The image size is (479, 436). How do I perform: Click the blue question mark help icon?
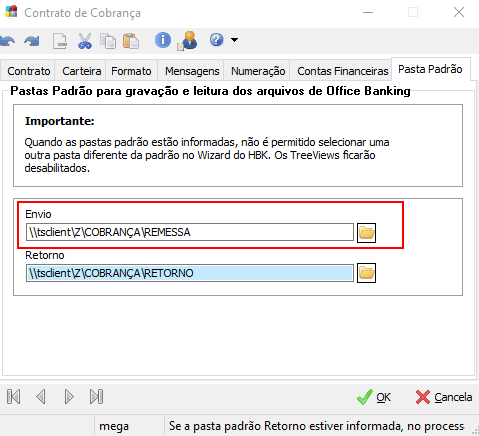(216, 40)
